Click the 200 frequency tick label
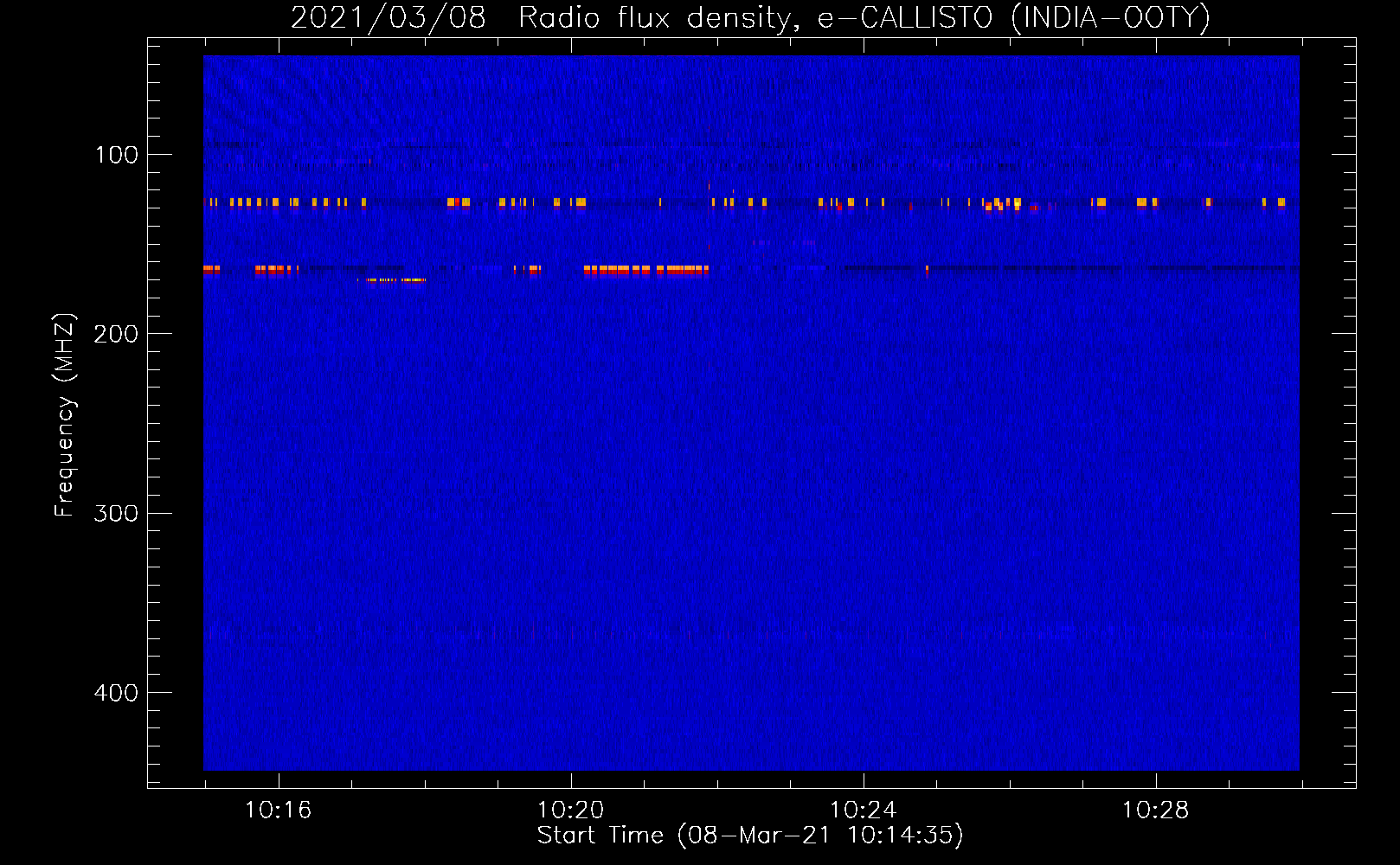Image resolution: width=1400 pixels, height=865 pixels. point(116,334)
